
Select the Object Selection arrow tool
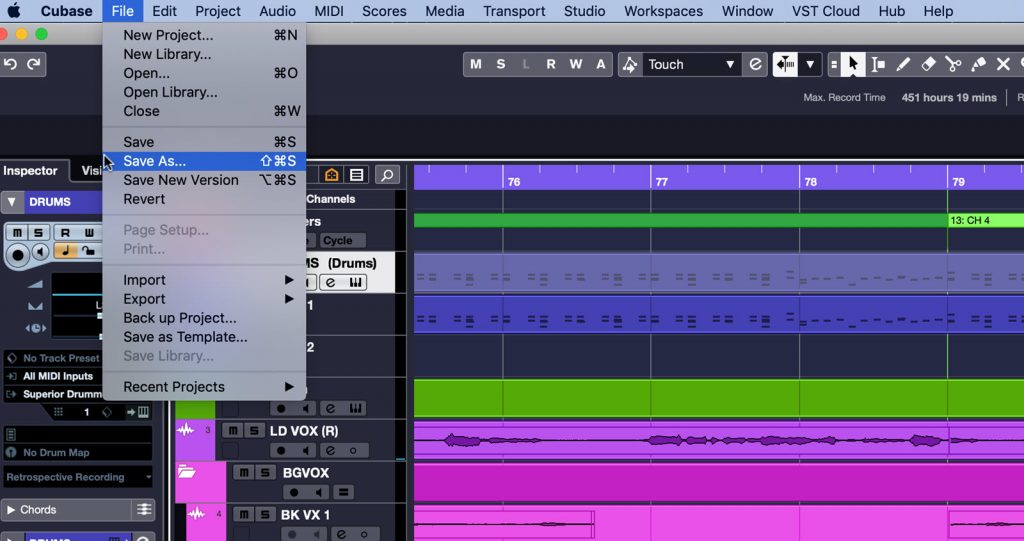(x=853, y=64)
